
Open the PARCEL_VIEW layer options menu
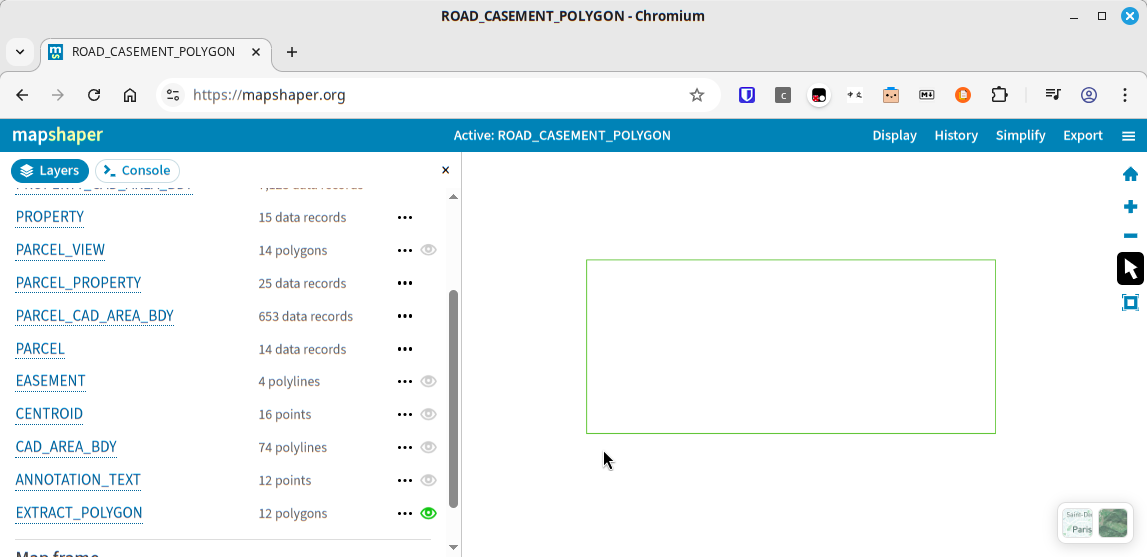pyautogui.click(x=405, y=250)
